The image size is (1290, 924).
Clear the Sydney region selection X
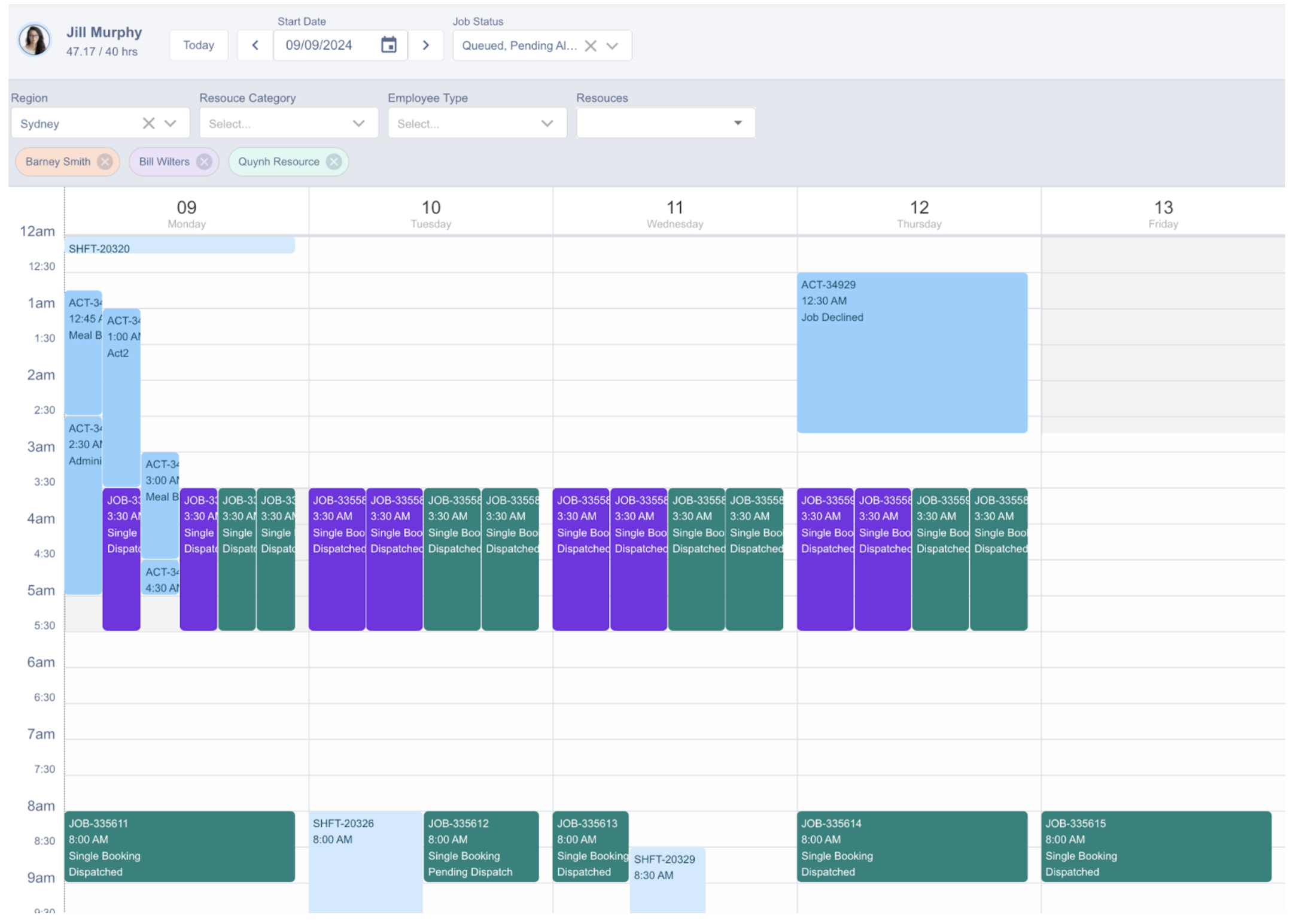148,123
